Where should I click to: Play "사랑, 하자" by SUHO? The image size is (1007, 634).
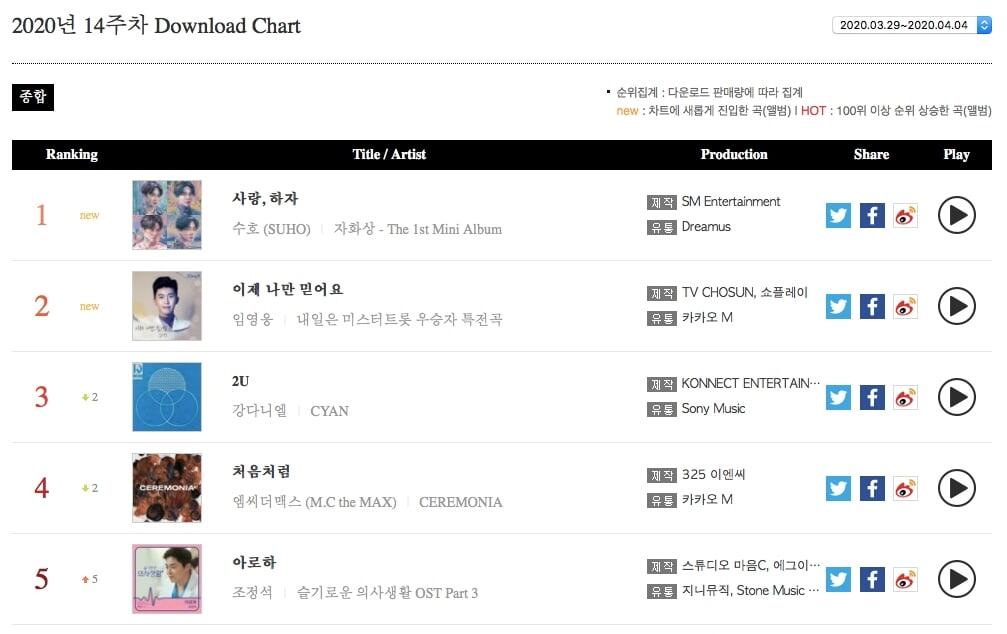[957, 214]
